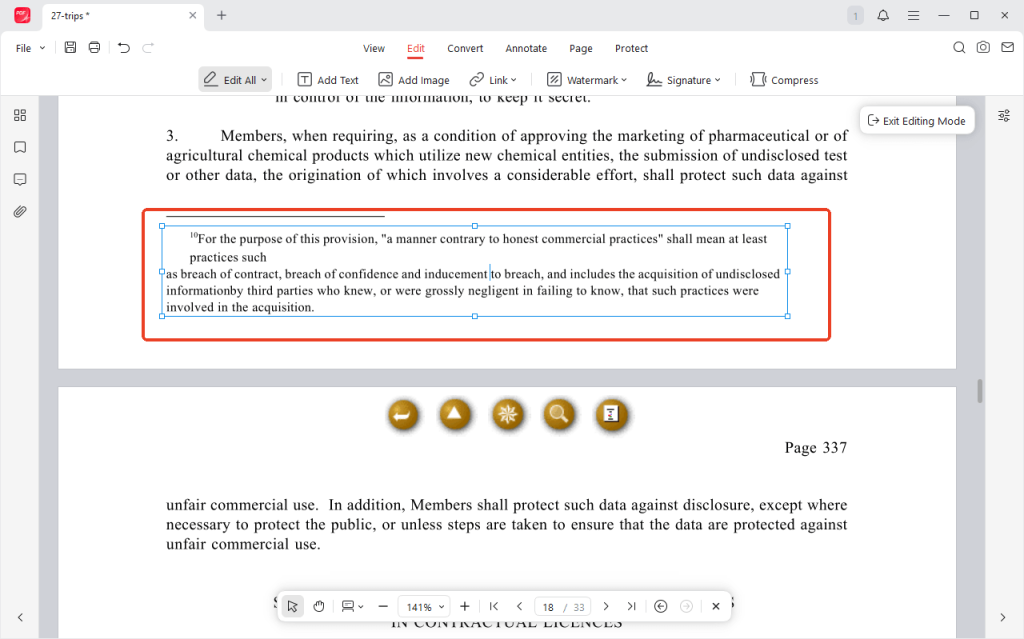This screenshot has height=639, width=1024.
Task: Open the Annotate tab
Action: click(526, 48)
